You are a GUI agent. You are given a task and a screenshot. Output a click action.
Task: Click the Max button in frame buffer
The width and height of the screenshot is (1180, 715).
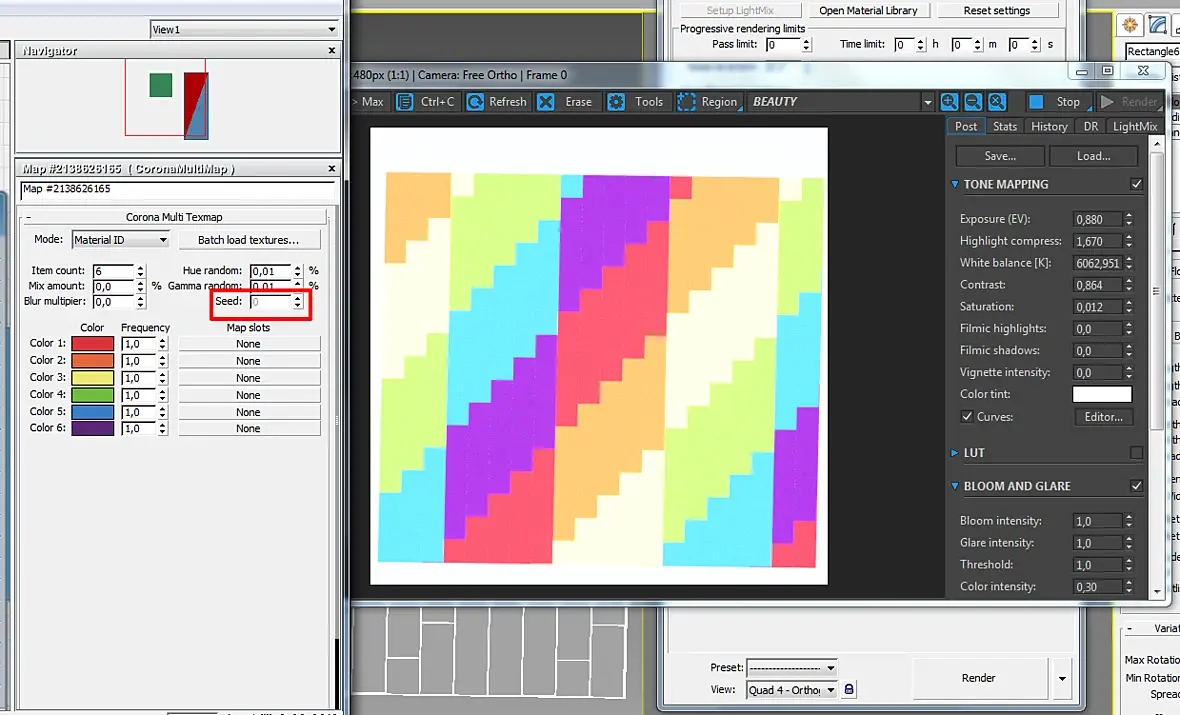[372, 102]
